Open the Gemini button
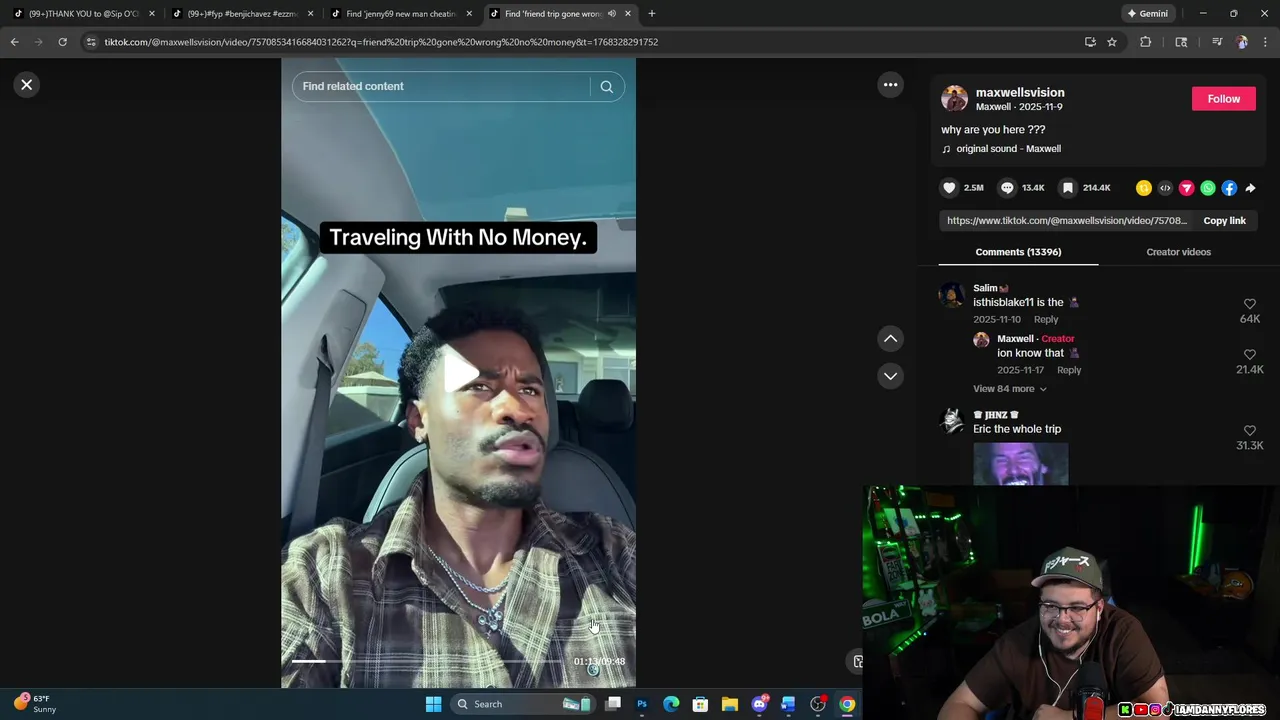The height and width of the screenshot is (720, 1280). tap(1148, 14)
